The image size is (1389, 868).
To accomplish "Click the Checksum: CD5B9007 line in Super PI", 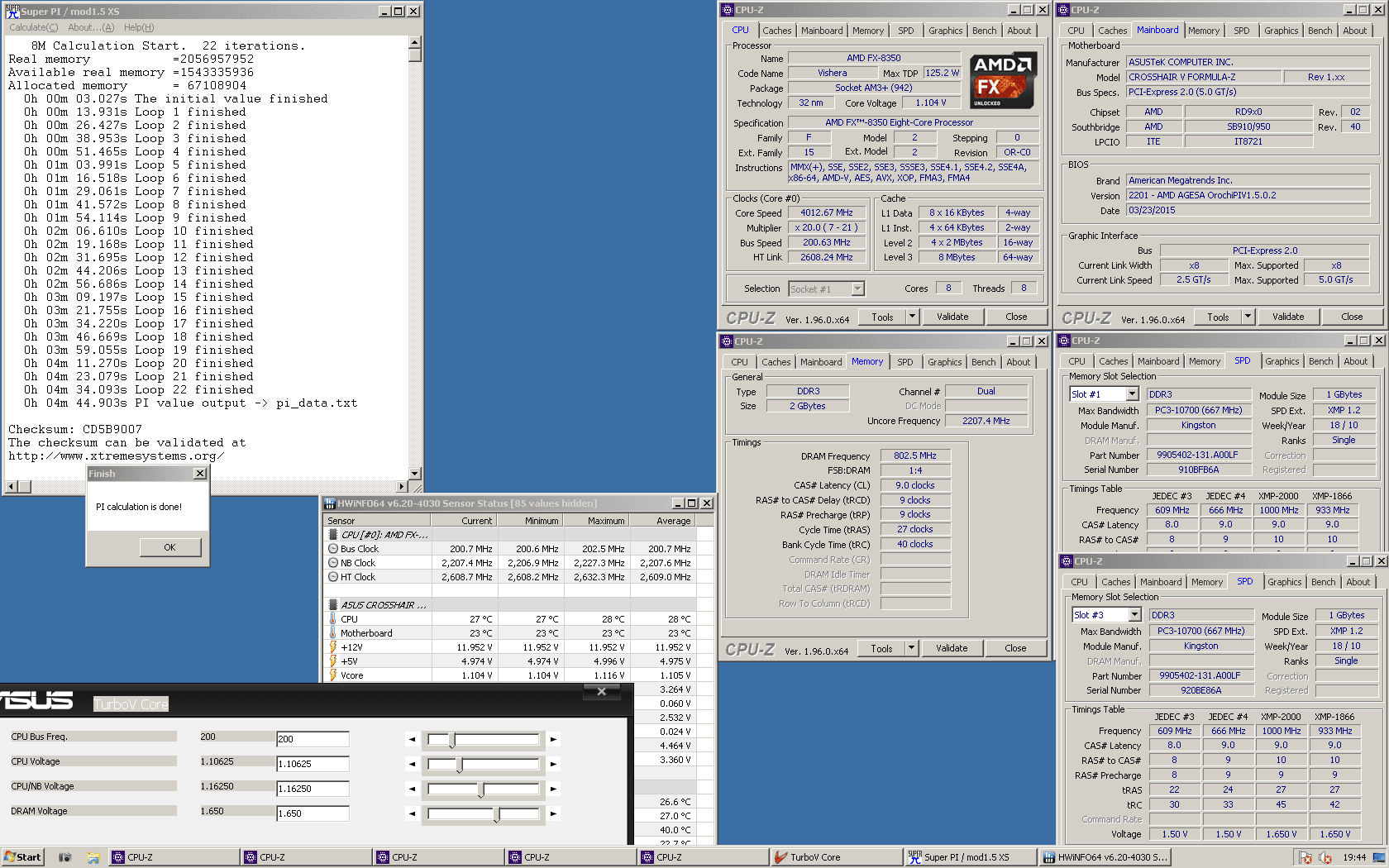I will tap(75, 430).
